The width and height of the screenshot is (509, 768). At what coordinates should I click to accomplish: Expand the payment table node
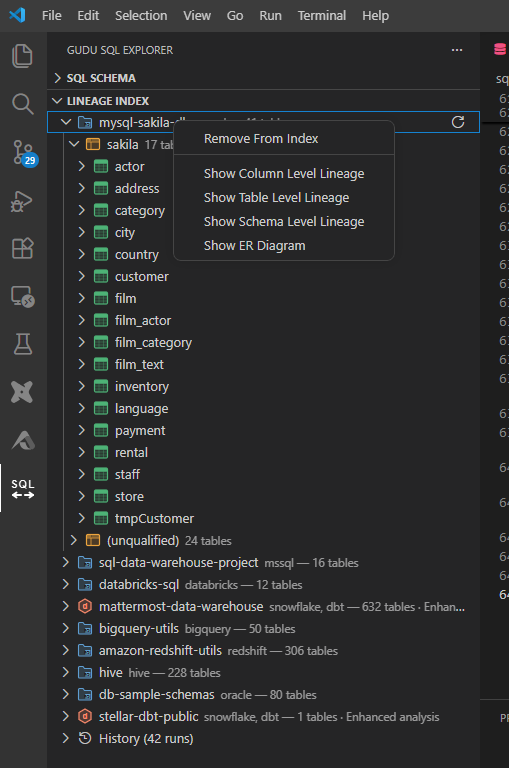tap(81, 430)
